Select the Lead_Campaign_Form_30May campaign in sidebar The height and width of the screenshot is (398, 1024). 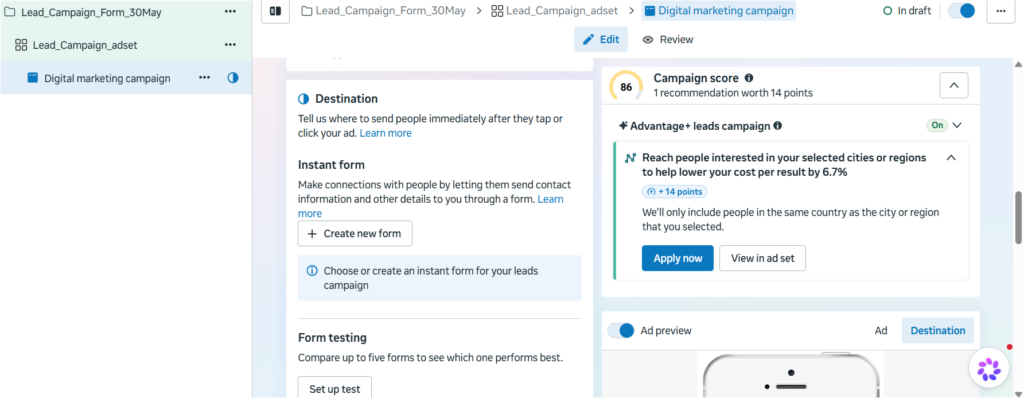pyautogui.click(x=91, y=12)
